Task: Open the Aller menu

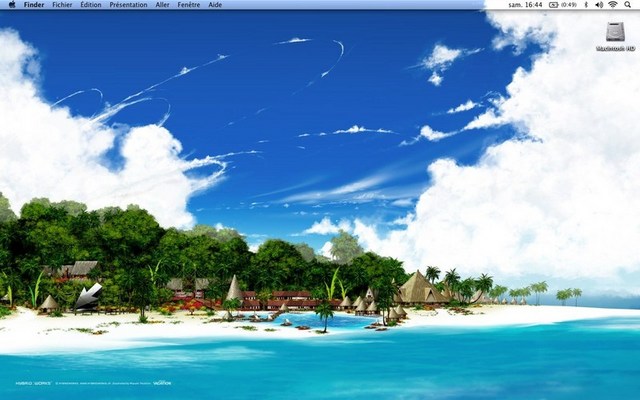Action: tap(162, 5)
